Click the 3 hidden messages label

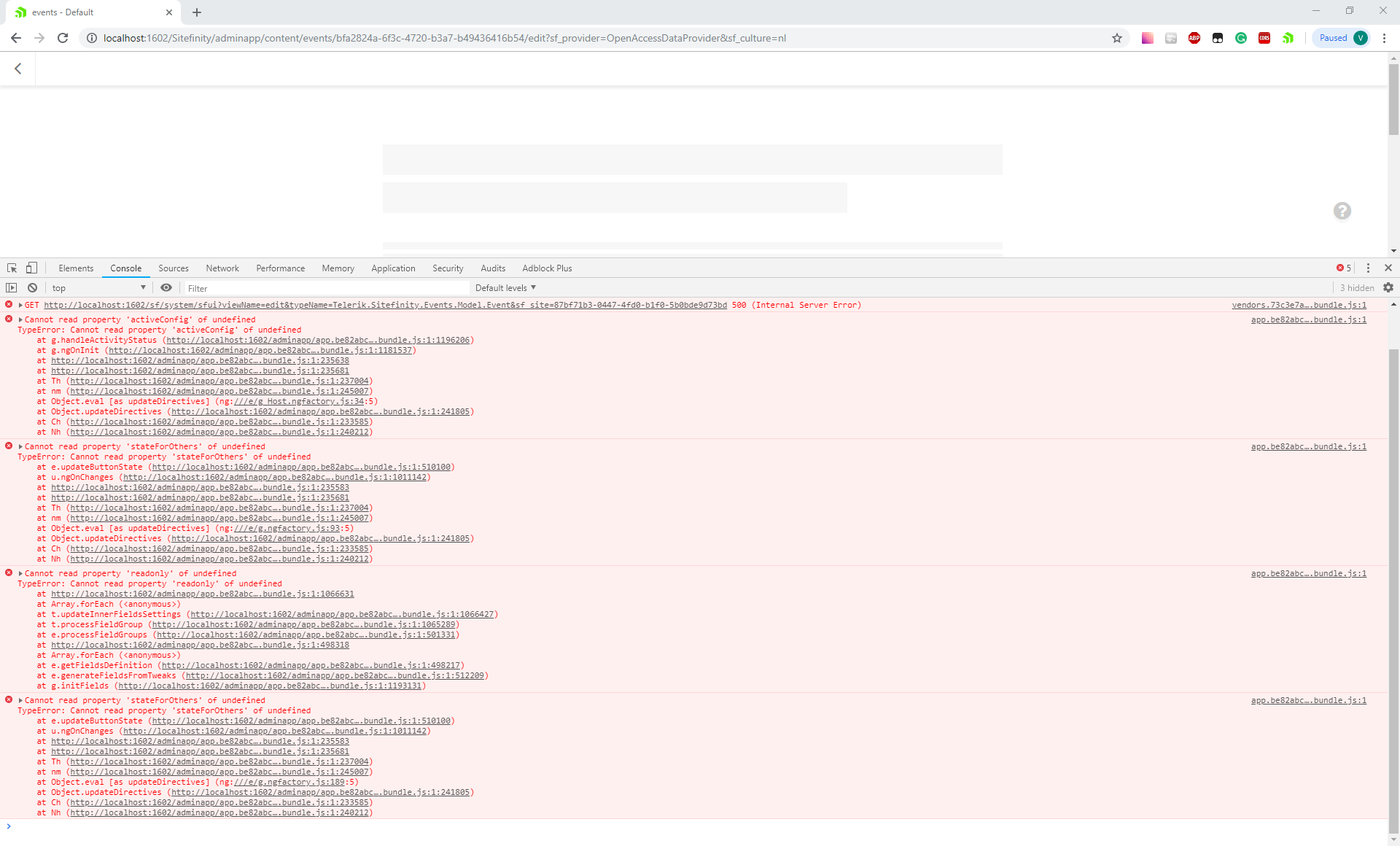[1357, 288]
